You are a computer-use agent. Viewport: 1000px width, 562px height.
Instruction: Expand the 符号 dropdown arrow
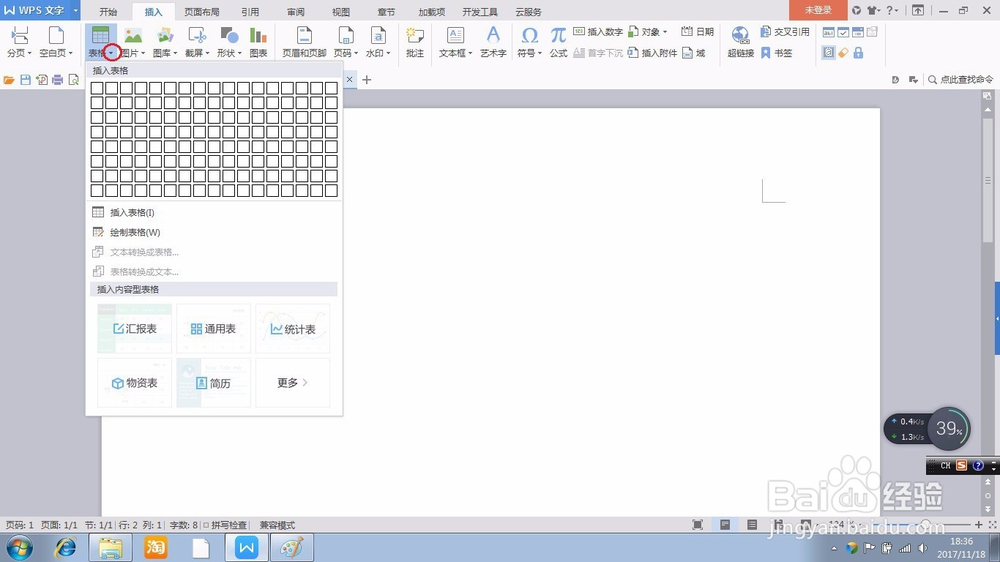[x=540, y=54]
